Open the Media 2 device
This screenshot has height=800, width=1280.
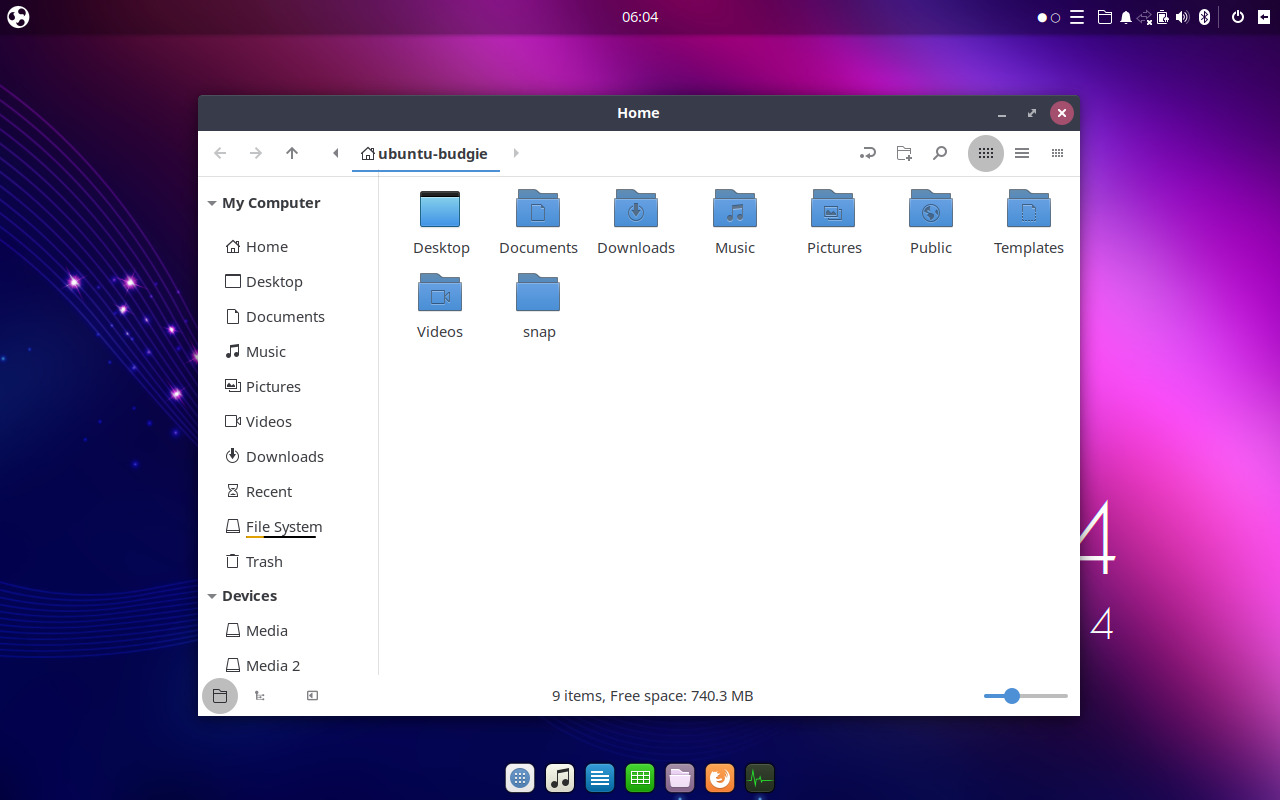273,665
